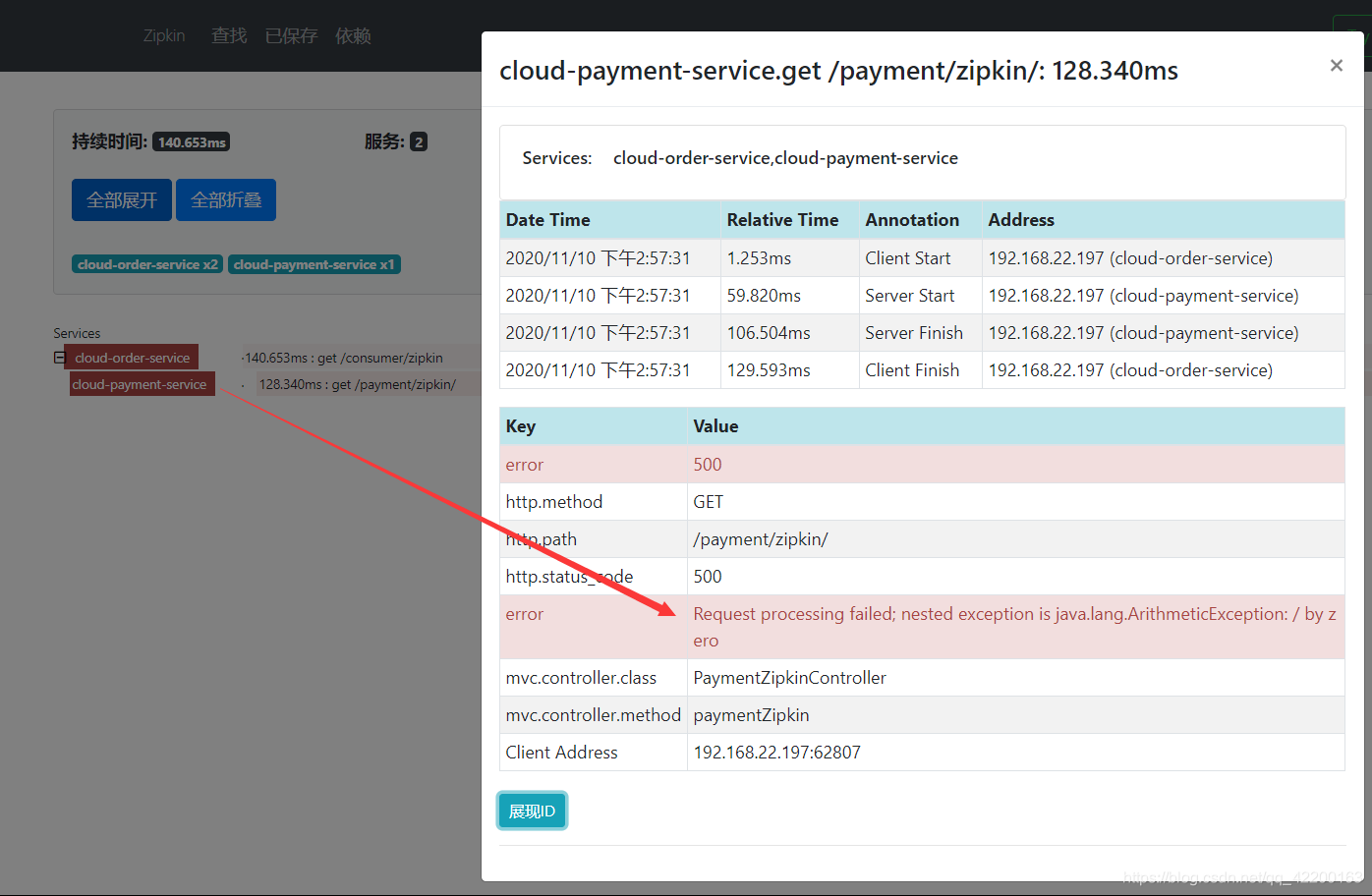
Task: Click the 106.504ms relative time value
Action: 769,333
